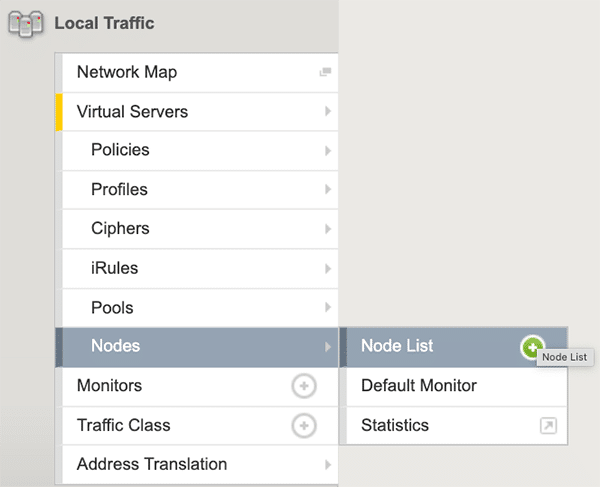Expand the iRules submenu arrow
The image size is (600, 487).
tap(327, 268)
